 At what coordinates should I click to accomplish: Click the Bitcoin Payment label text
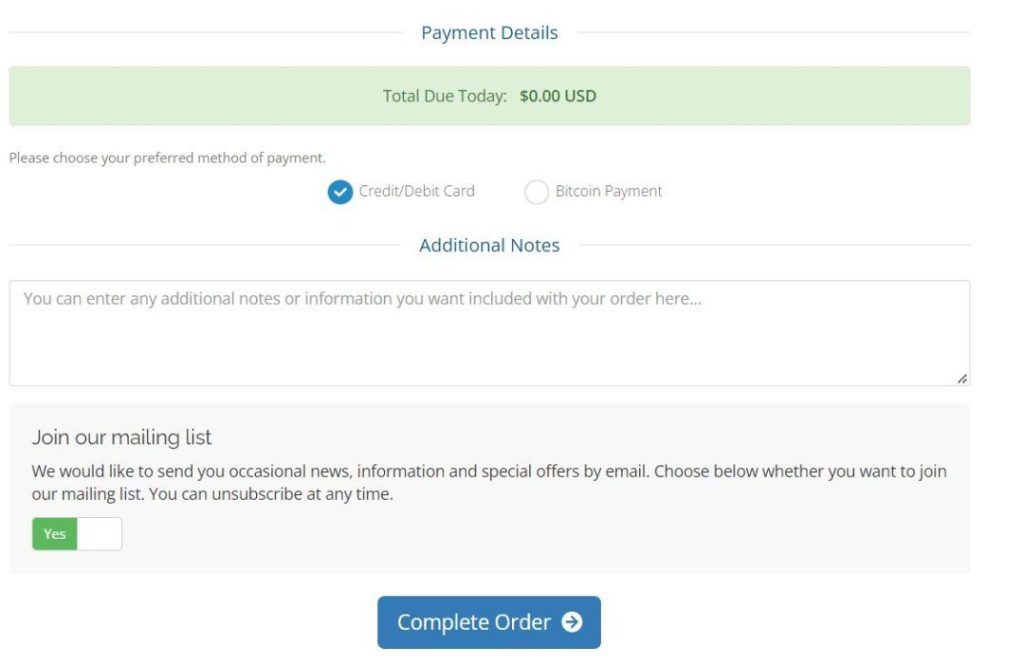(609, 191)
